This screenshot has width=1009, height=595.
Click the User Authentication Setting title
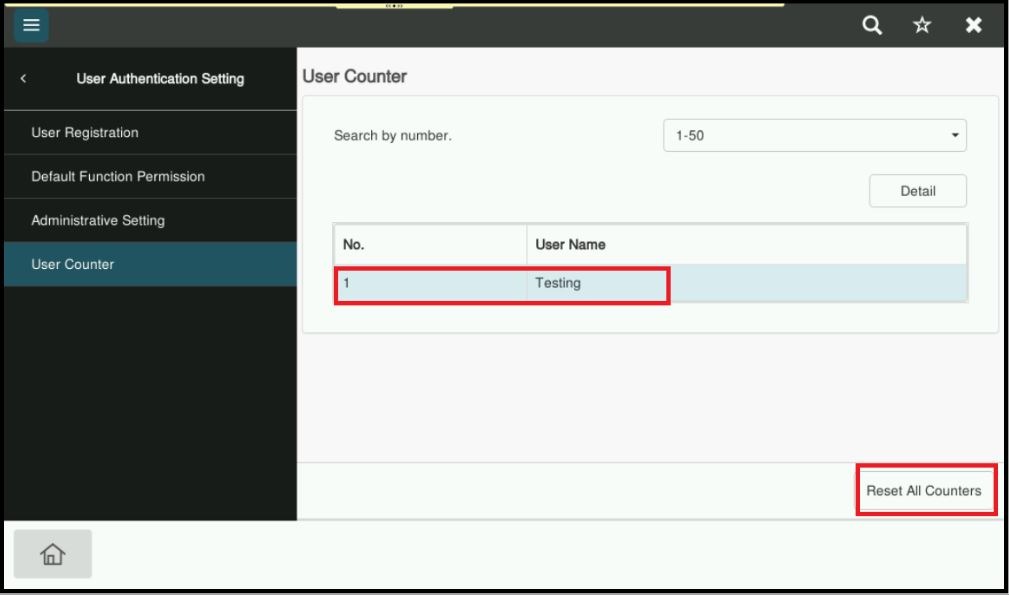[159, 79]
